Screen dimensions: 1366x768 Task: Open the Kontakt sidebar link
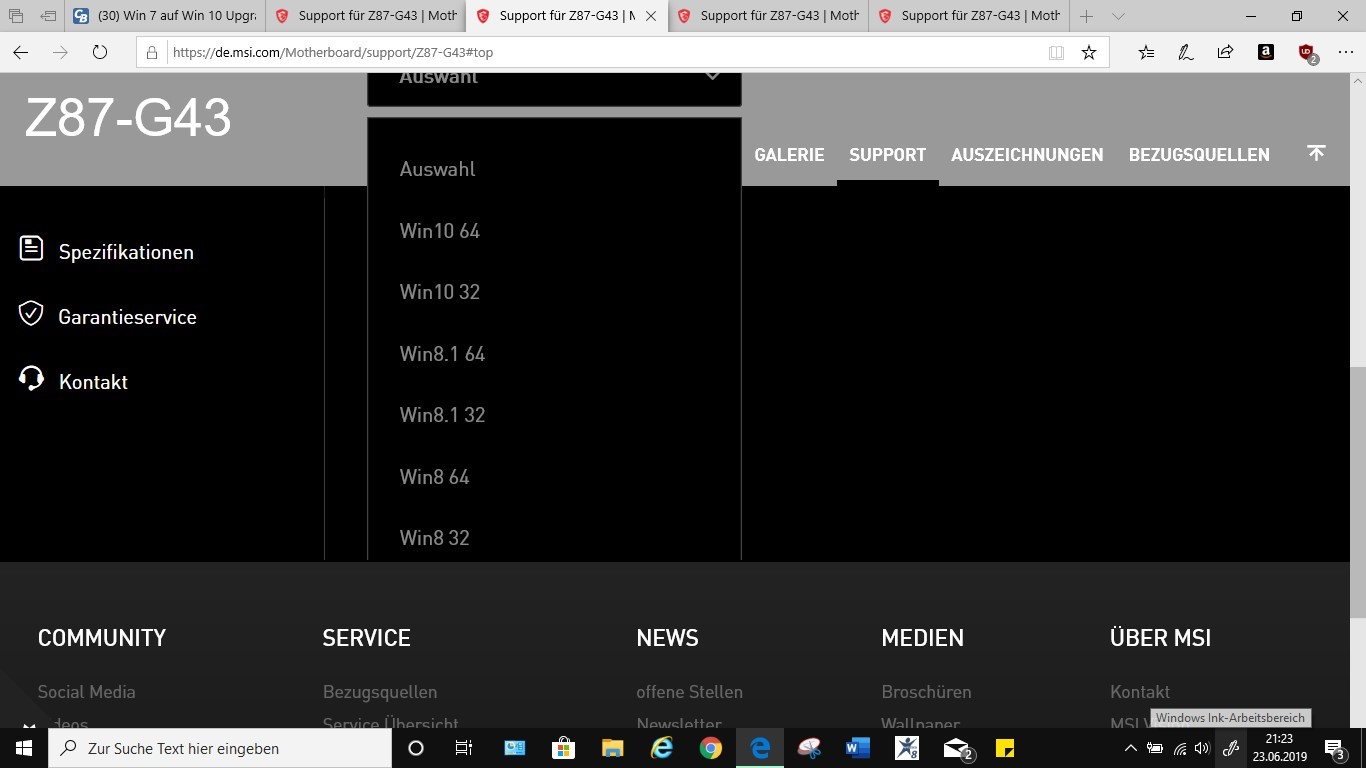tap(93, 382)
